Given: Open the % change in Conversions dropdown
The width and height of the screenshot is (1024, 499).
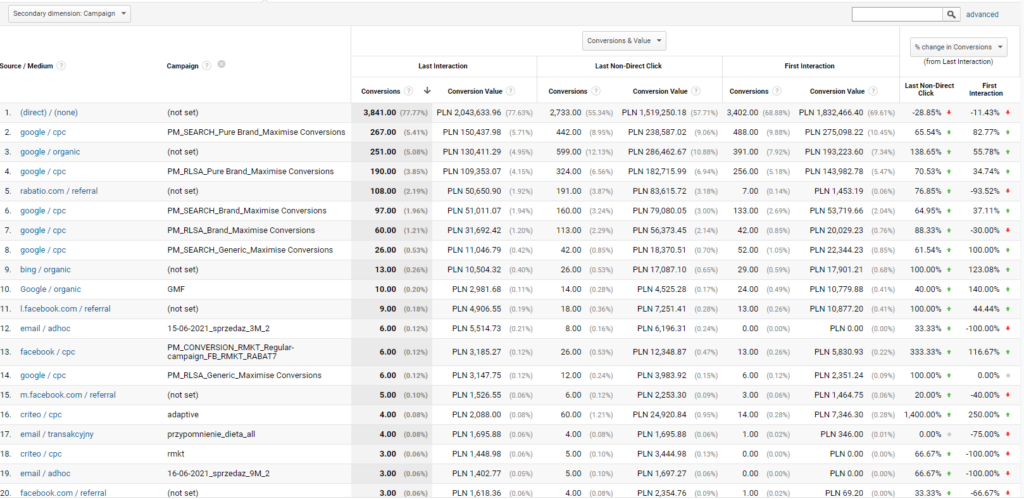Looking at the screenshot, I should (x=958, y=47).
